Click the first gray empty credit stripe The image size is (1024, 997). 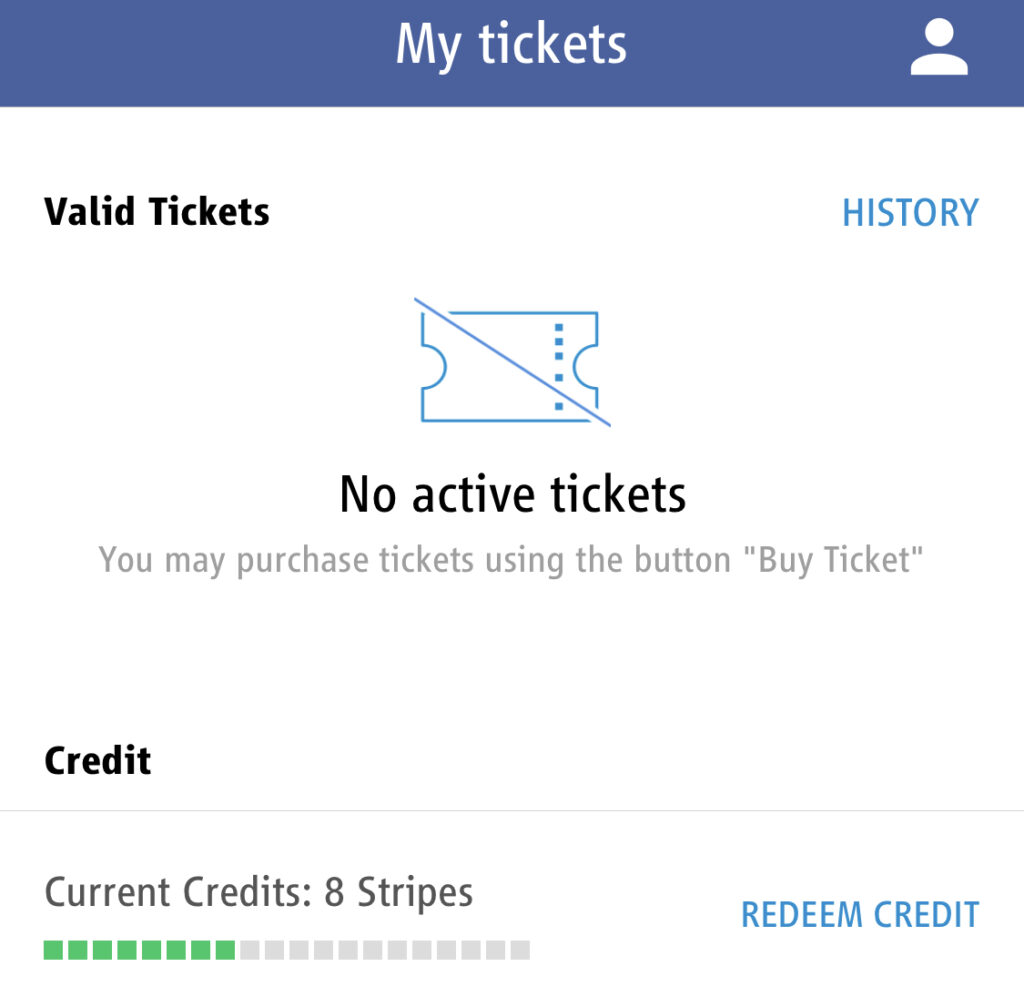pos(250,950)
